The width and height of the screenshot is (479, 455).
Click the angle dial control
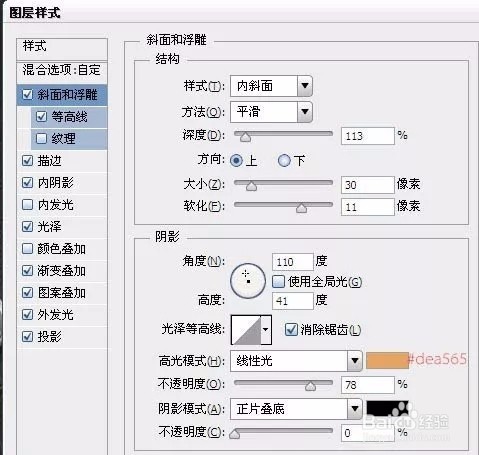(x=248, y=281)
